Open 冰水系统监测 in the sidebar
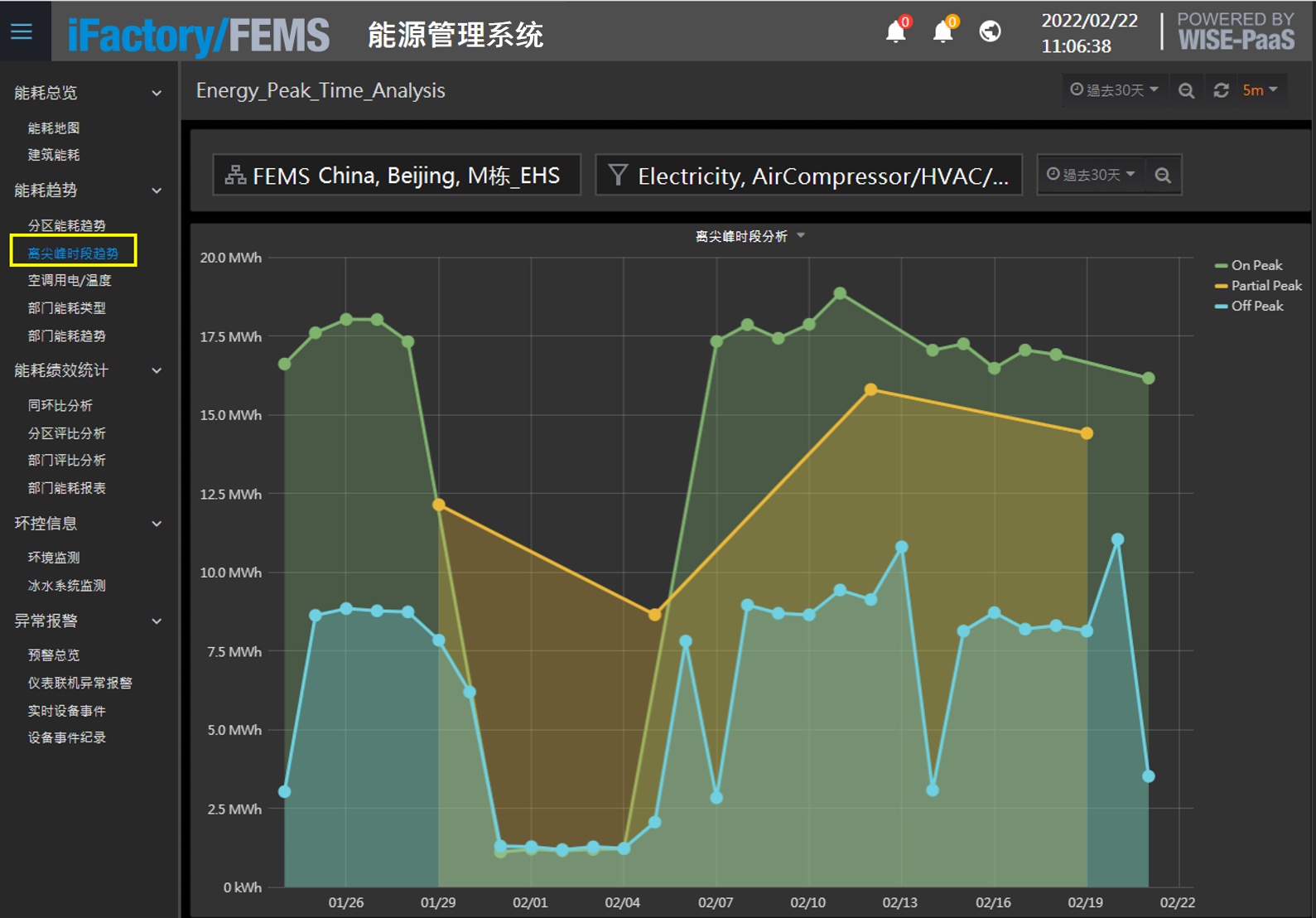This screenshot has width=1316, height=918. (x=66, y=586)
